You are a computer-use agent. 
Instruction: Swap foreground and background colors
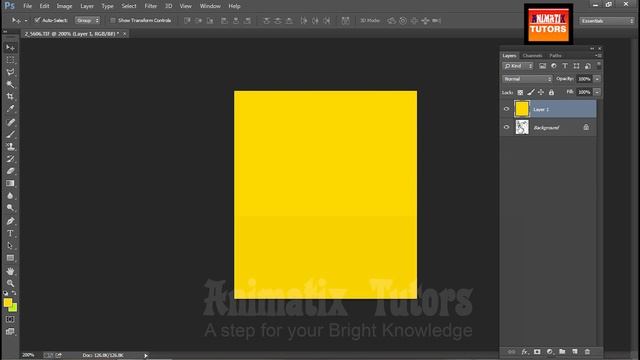click(14, 293)
